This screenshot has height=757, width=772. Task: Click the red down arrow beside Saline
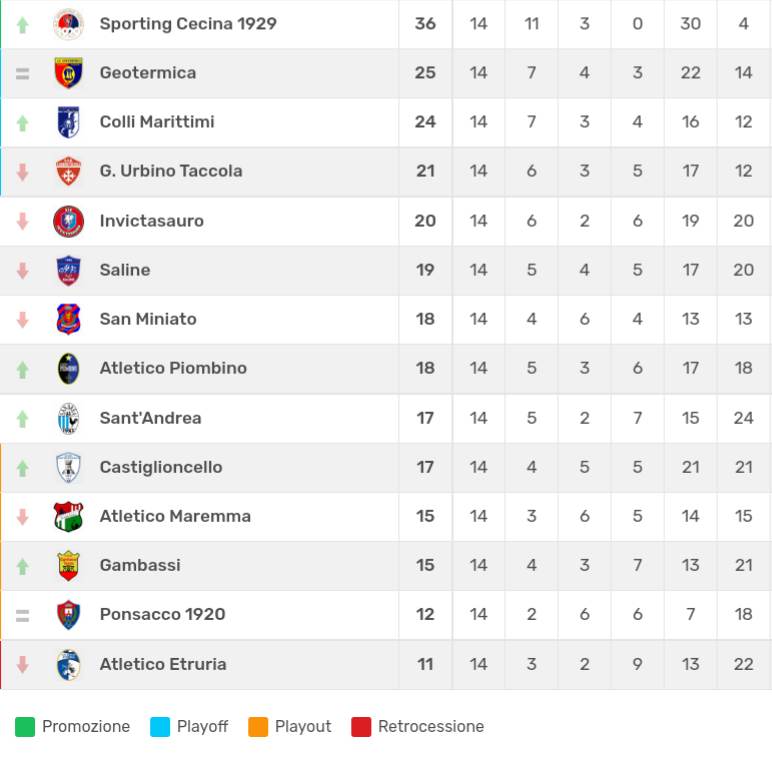point(23,271)
